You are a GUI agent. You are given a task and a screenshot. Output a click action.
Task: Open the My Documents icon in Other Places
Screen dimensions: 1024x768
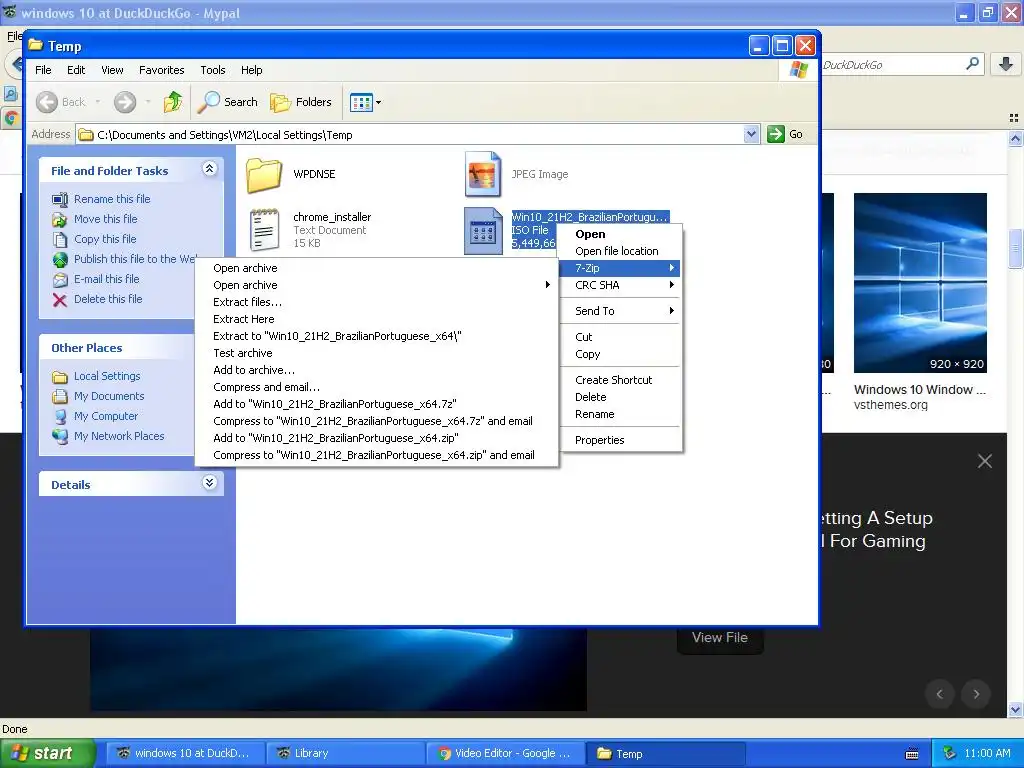(60, 396)
